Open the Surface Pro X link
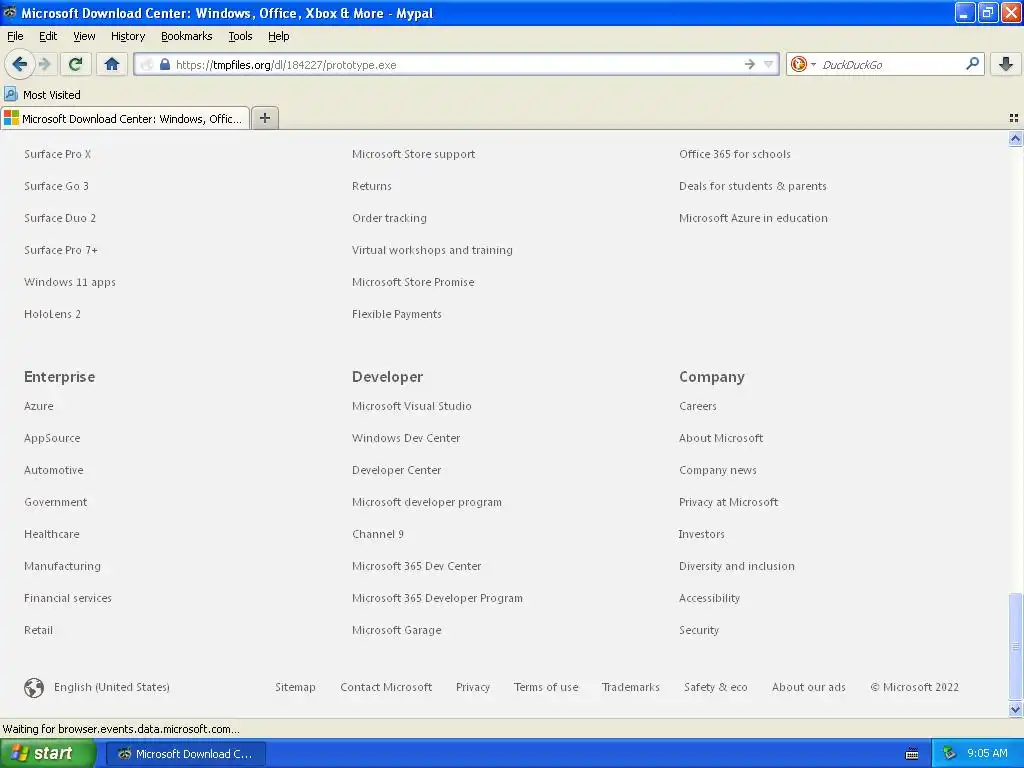This screenshot has width=1024, height=768. pos(57,154)
